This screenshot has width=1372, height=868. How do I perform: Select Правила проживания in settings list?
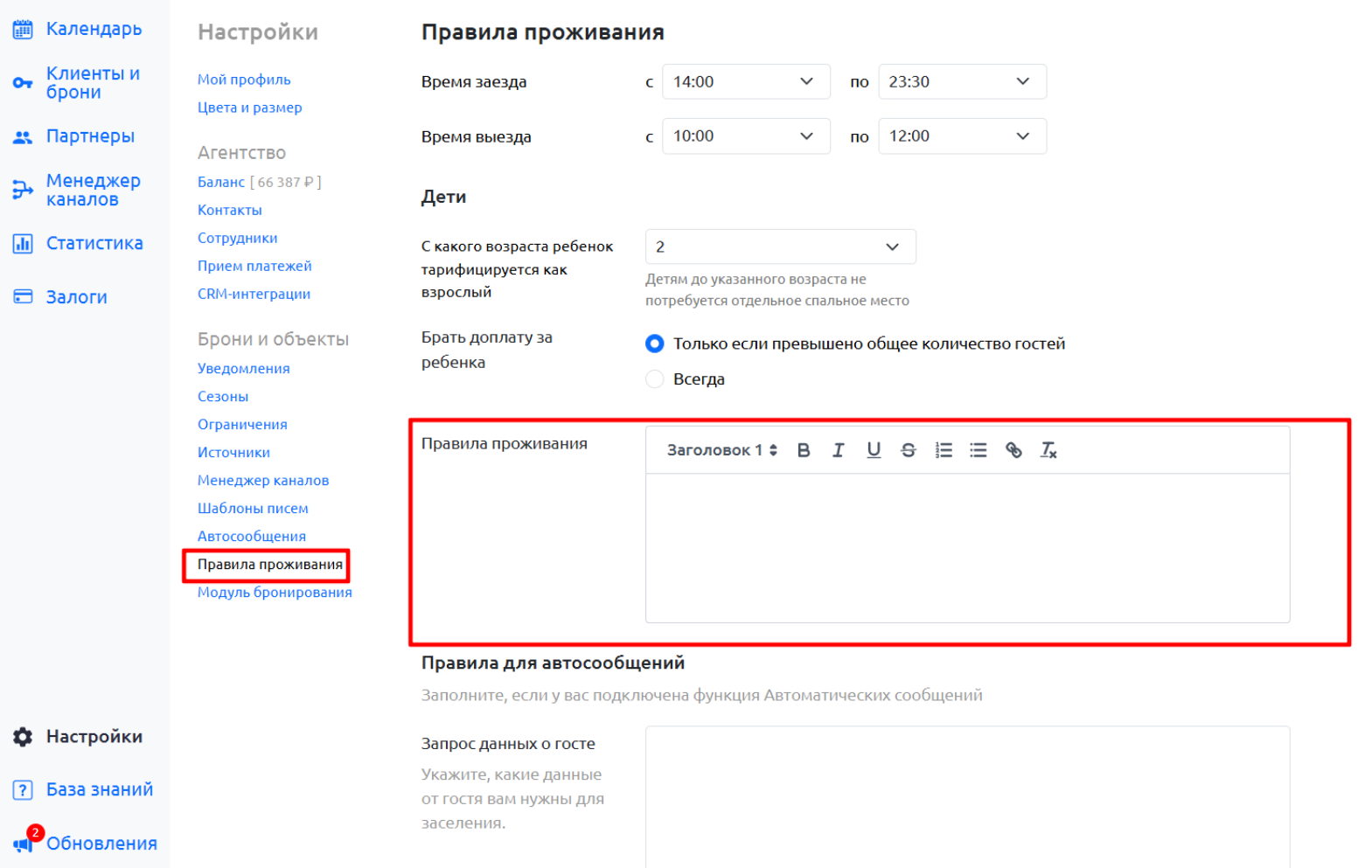(x=270, y=565)
